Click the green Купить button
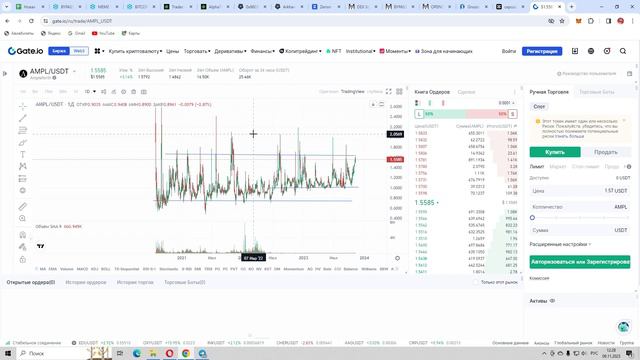This screenshot has width=640, height=360. [555, 152]
